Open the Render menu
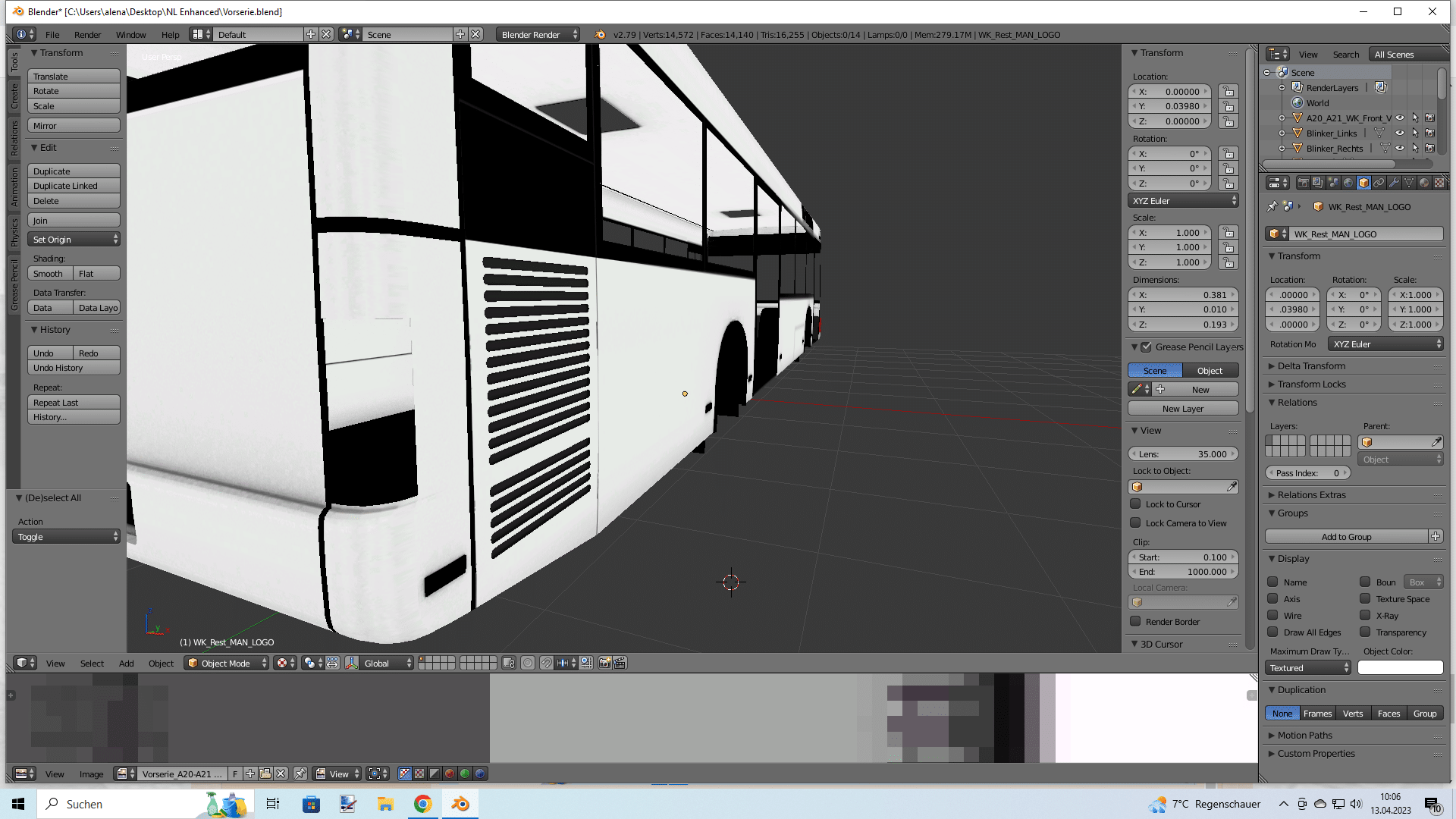Image resolution: width=1456 pixels, height=819 pixels. (x=87, y=35)
